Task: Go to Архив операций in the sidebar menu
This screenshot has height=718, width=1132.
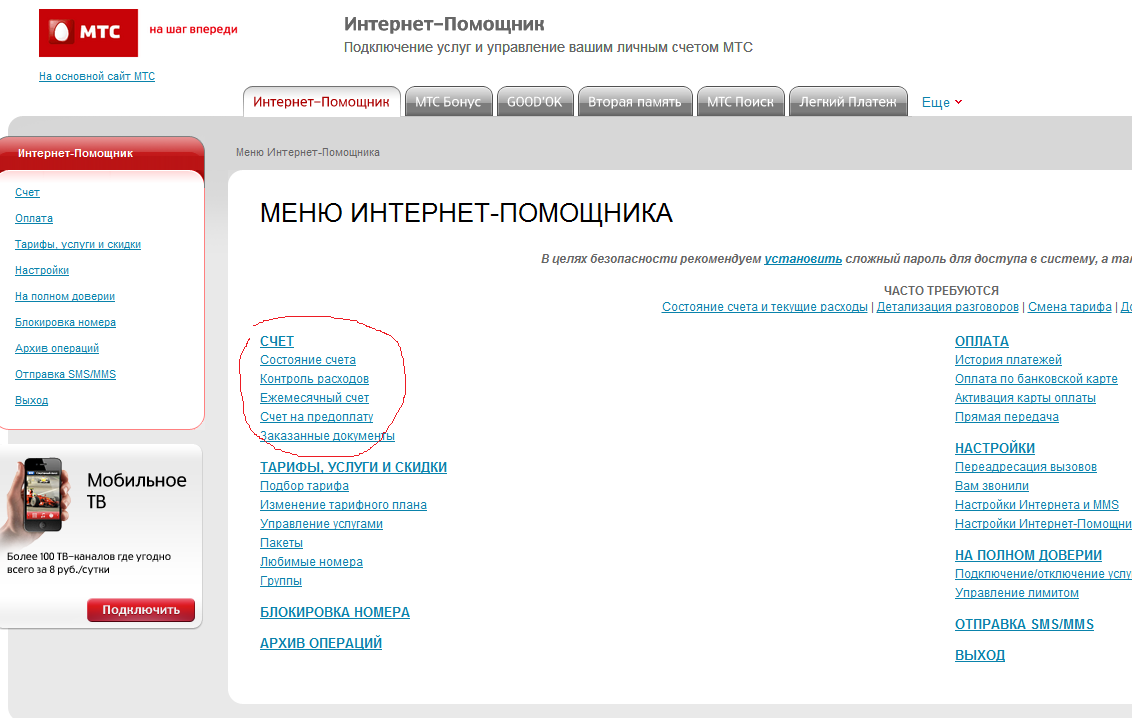Action: [x=57, y=348]
